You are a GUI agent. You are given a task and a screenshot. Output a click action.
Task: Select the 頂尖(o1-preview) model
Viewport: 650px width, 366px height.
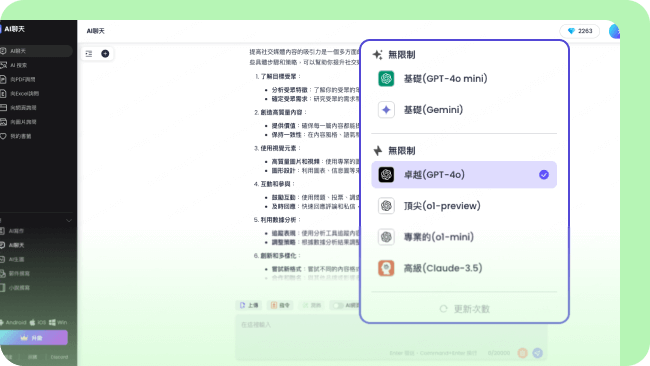click(464, 206)
